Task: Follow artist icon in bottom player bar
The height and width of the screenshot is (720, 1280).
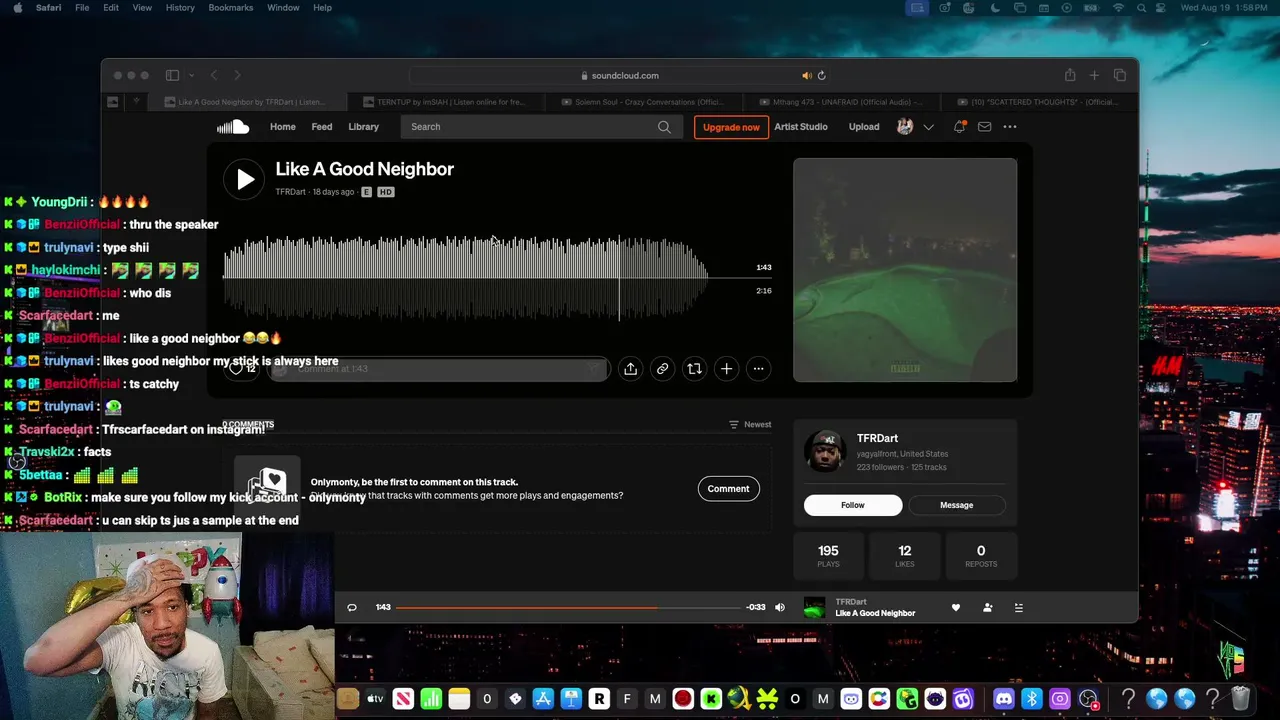Action: click(x=987, y=607)
